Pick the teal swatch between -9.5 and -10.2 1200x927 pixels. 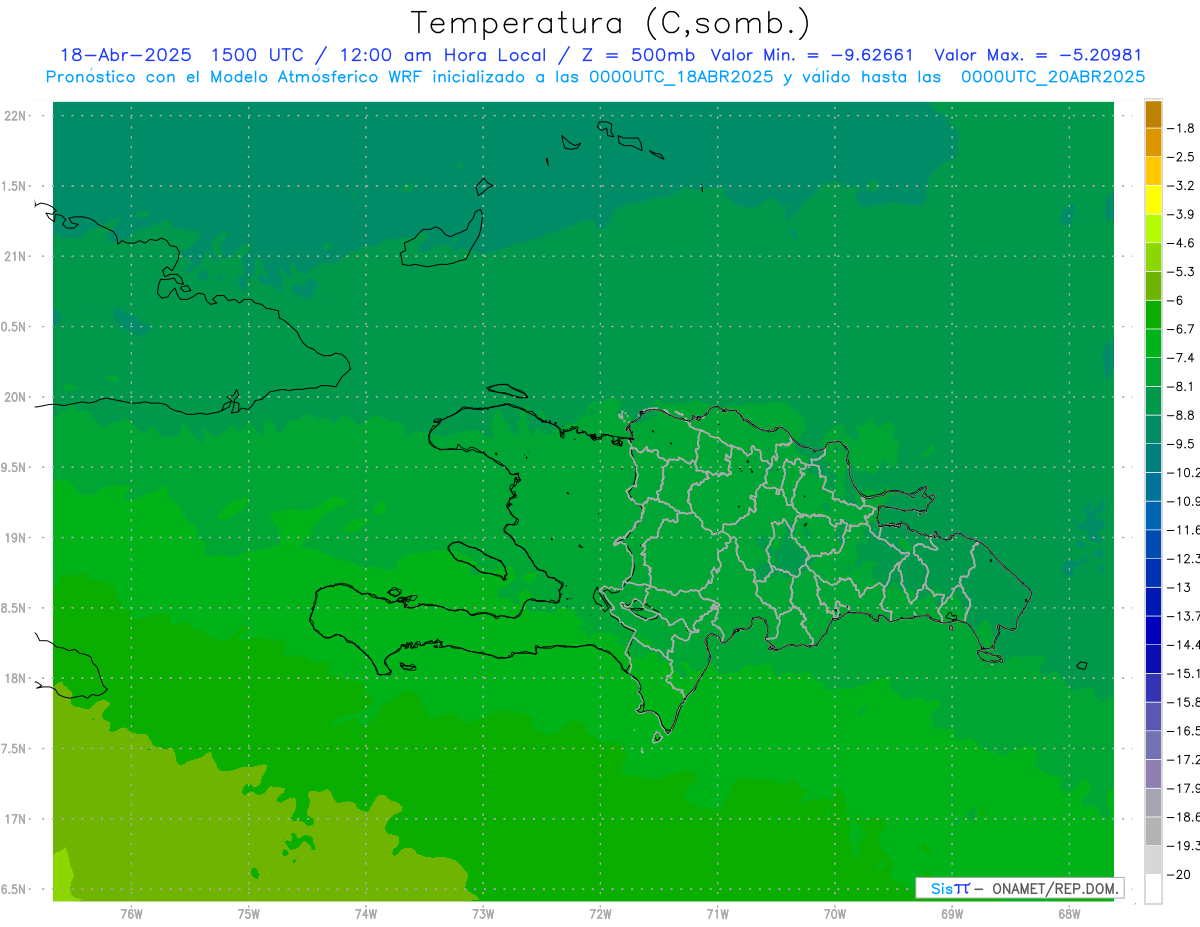tap(1153, 458)
